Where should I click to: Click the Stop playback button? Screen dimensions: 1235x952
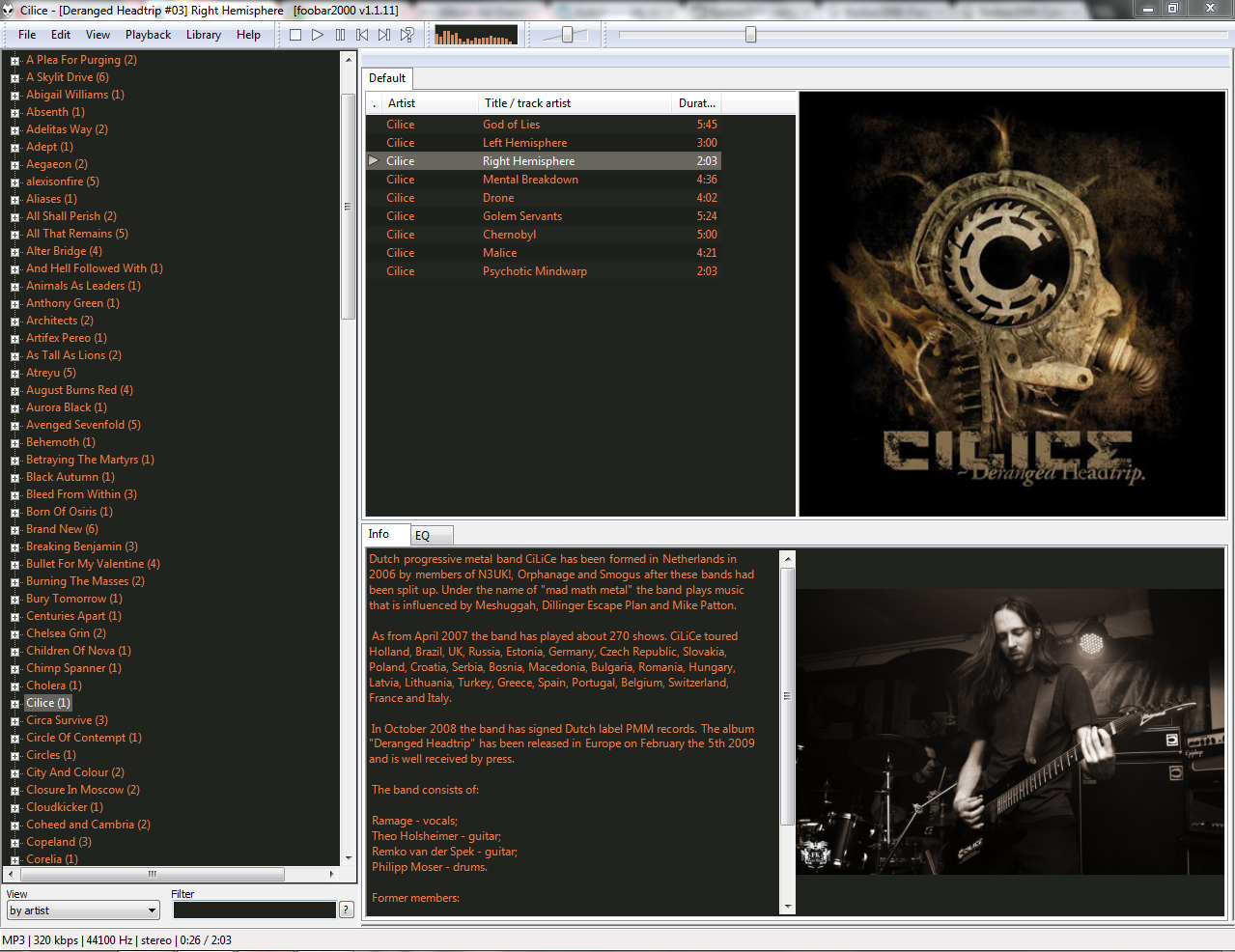pyautogui.click(x=295, y=35)
